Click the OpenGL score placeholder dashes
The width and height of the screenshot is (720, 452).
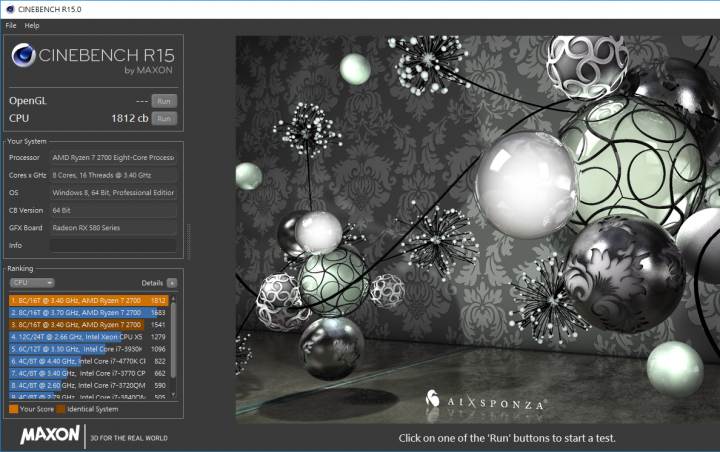click(x=142, y=101)
